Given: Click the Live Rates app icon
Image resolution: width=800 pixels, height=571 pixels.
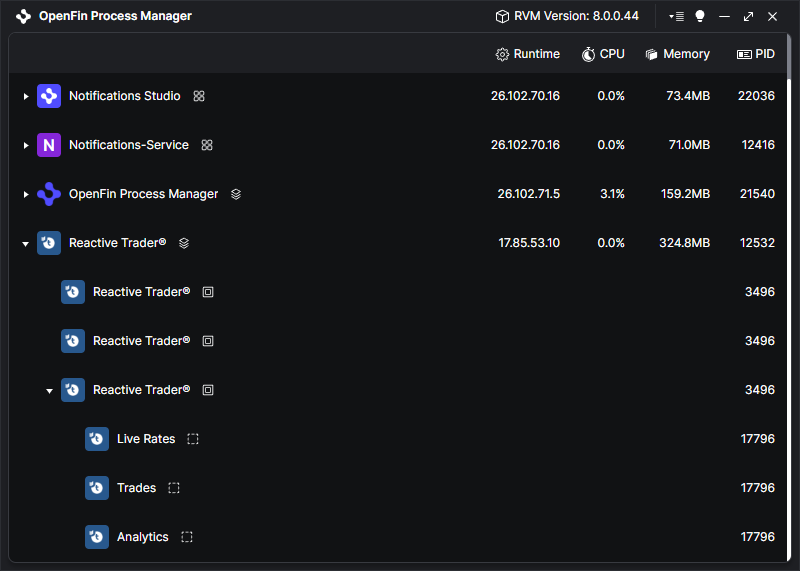Looking at the screenshot, I should [97, 439].
